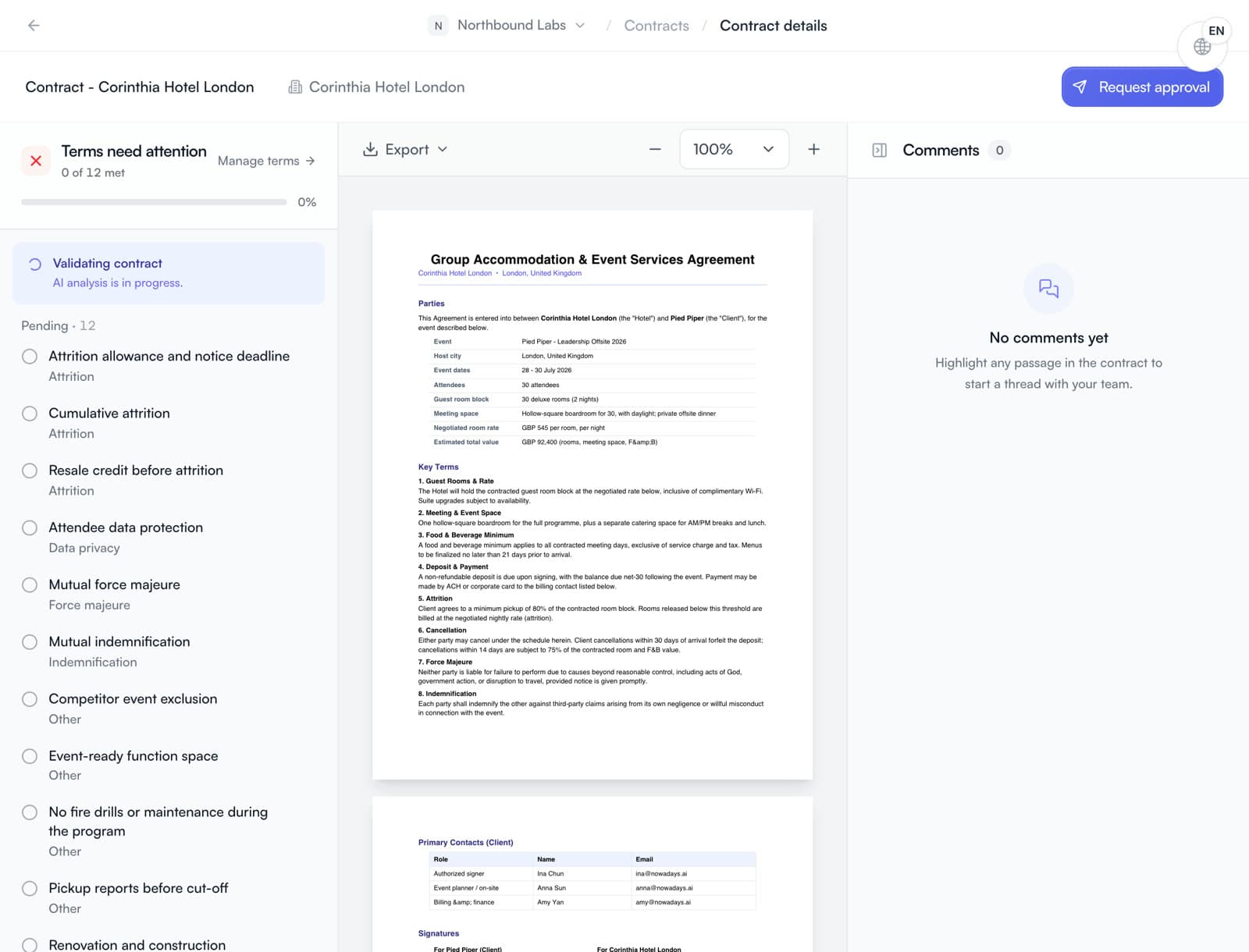Viewport: 1249px width, 952px height.
Task: Click the back arrow icon
Action: click(x=34, y=25)
